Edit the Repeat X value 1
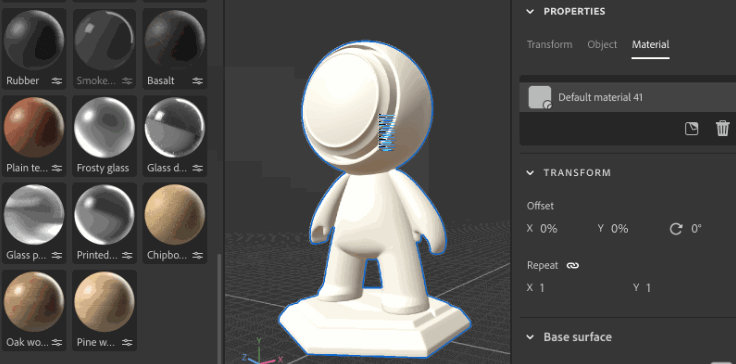This screenshot has width=736, height=364. tap(542, 288)
